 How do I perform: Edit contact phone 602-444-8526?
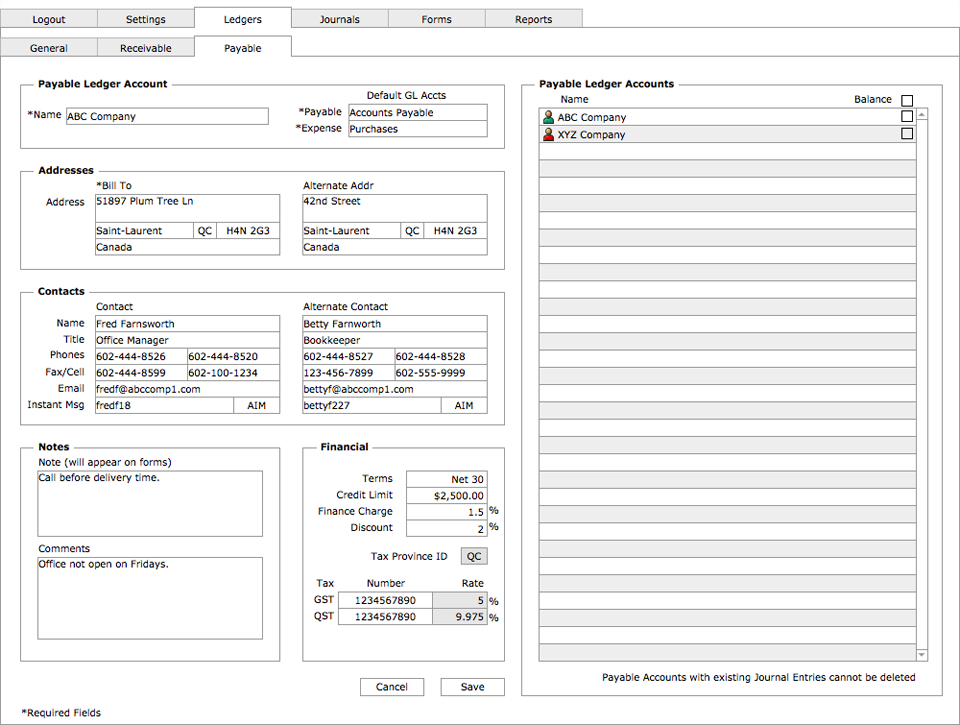[x=141, y=356]
